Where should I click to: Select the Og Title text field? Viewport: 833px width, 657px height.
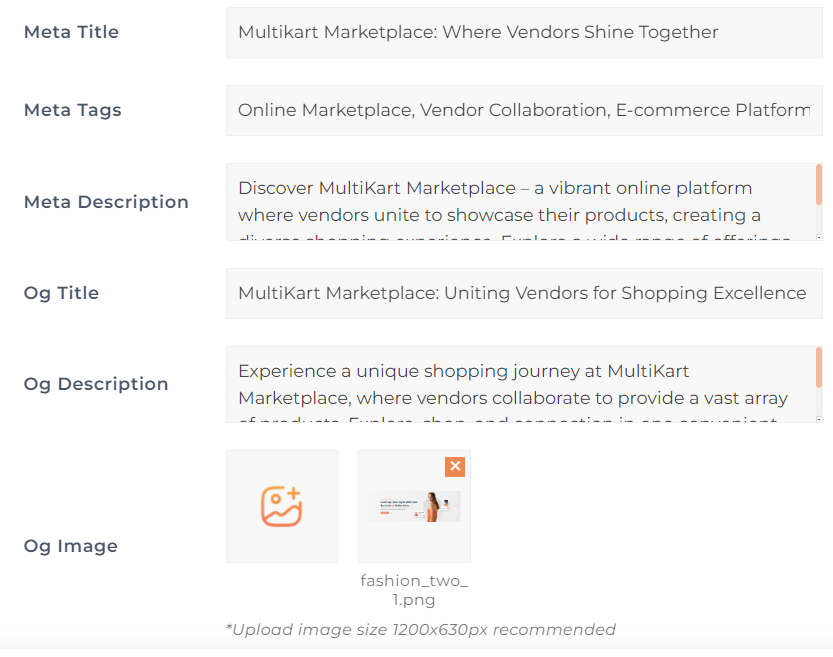tap(524, 293)
